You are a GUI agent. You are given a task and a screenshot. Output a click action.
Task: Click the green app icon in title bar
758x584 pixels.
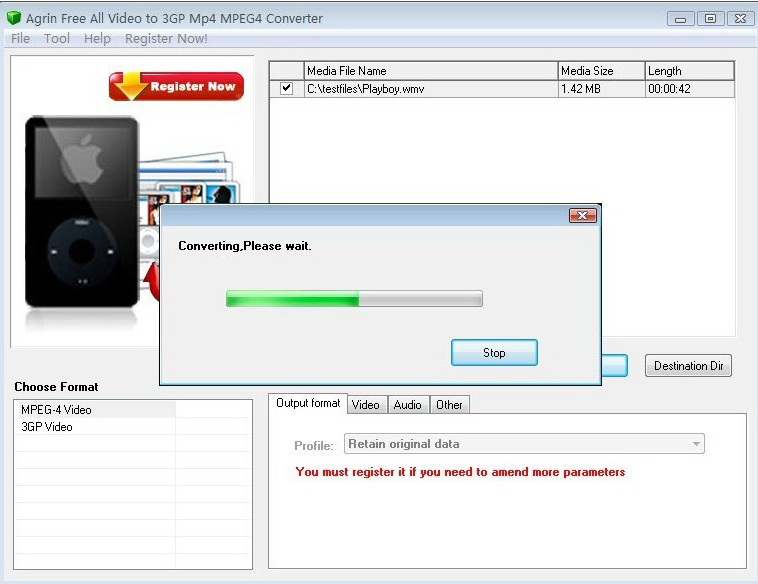click(14, 18)
